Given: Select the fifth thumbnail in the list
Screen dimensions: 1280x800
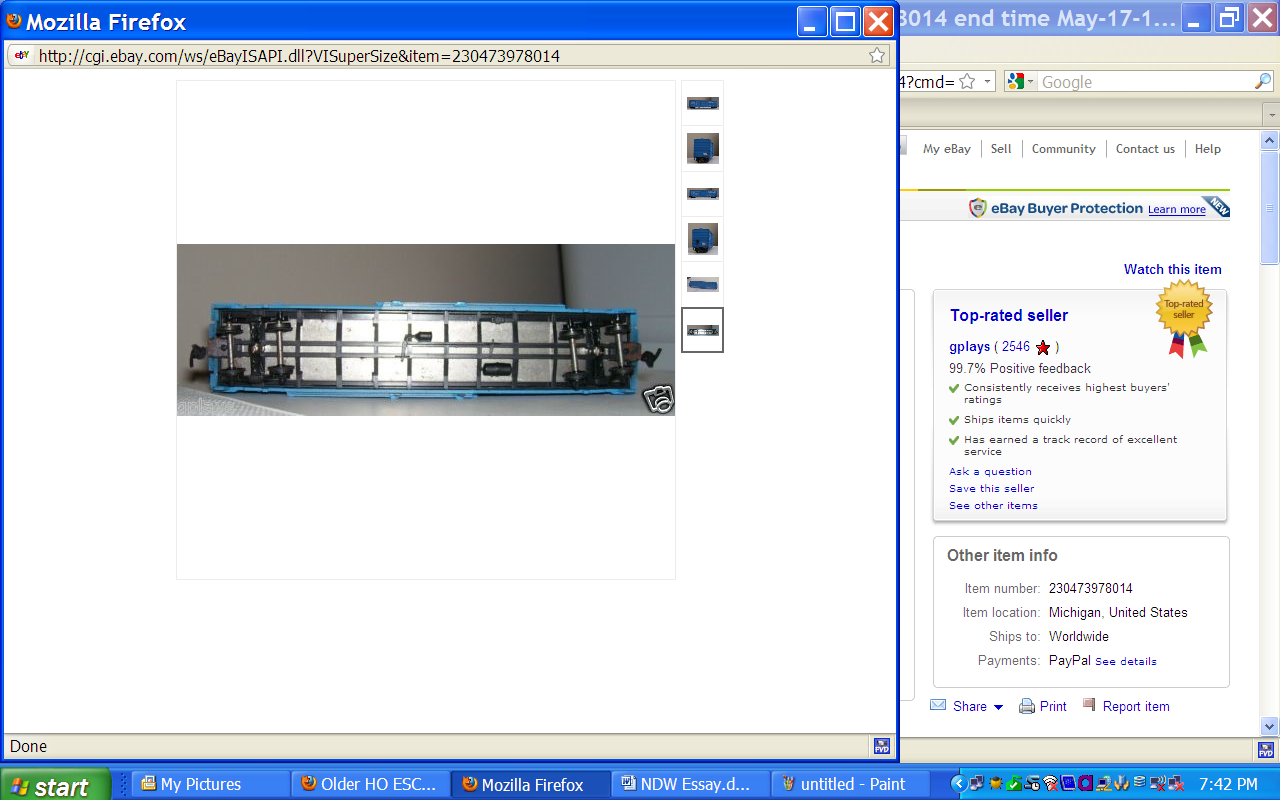Looking at the screenshot, I should 702,283.
